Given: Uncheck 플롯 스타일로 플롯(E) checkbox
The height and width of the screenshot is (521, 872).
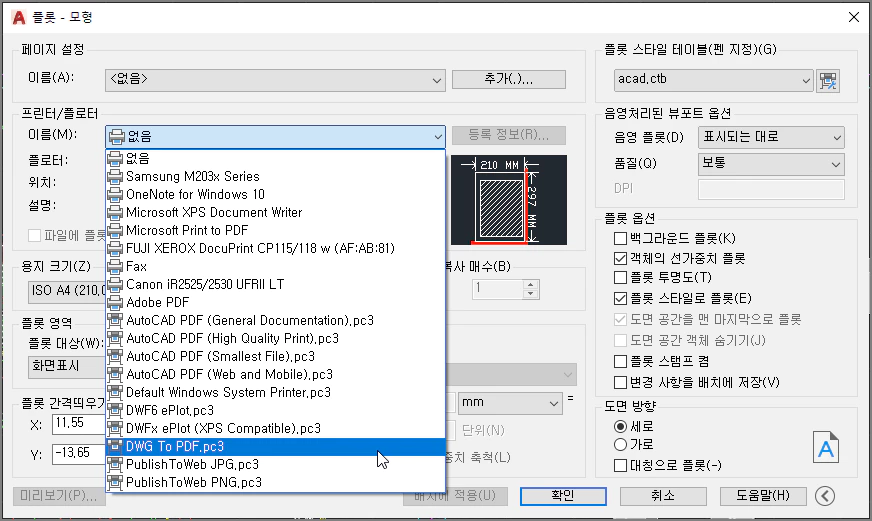Looking at the screenshot, I should pyautogui.click(x=620, y=298).
